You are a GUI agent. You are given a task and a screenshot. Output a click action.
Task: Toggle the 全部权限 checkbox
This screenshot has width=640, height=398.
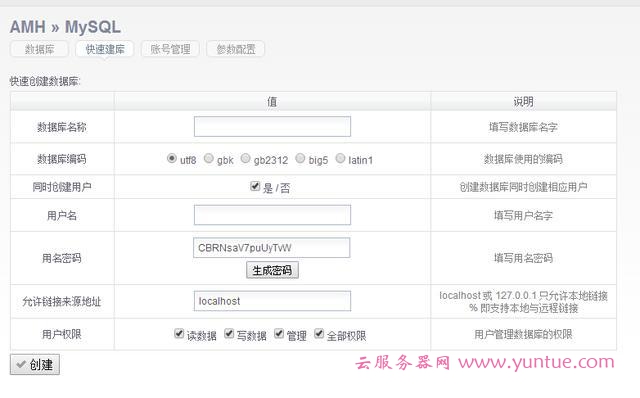pos(319,333)
